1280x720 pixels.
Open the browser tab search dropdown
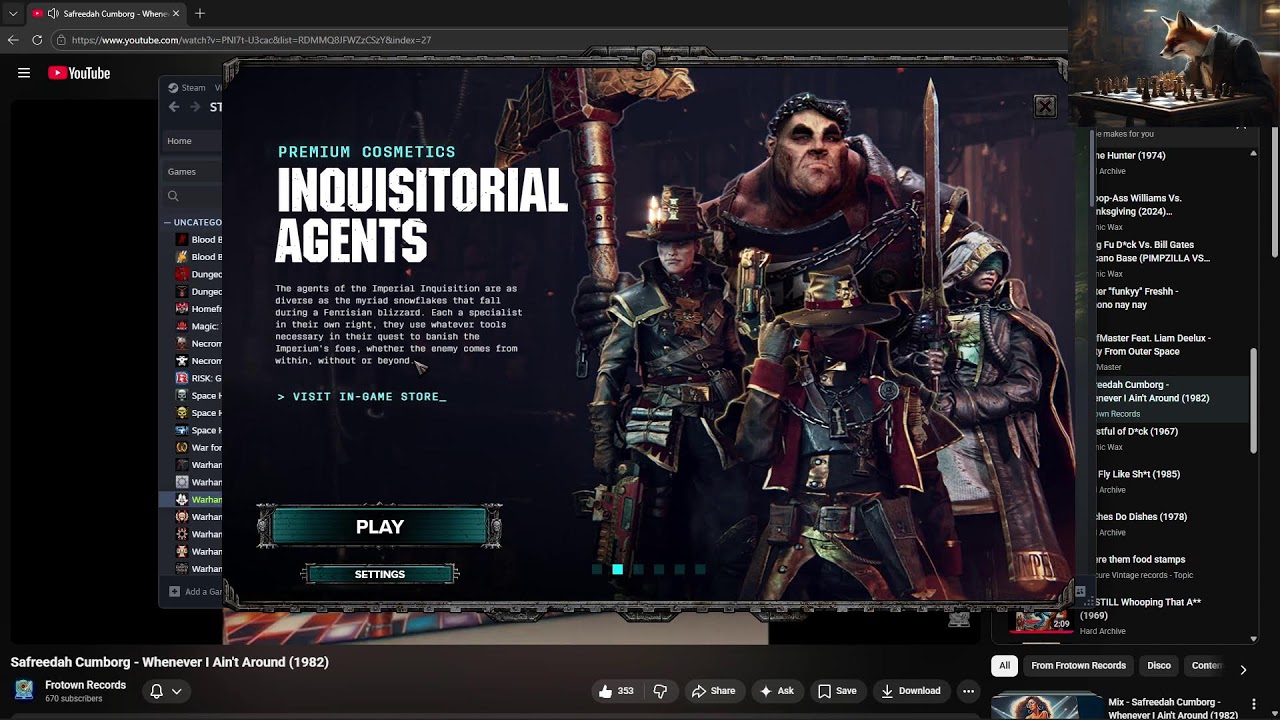[x=13, y=14]
